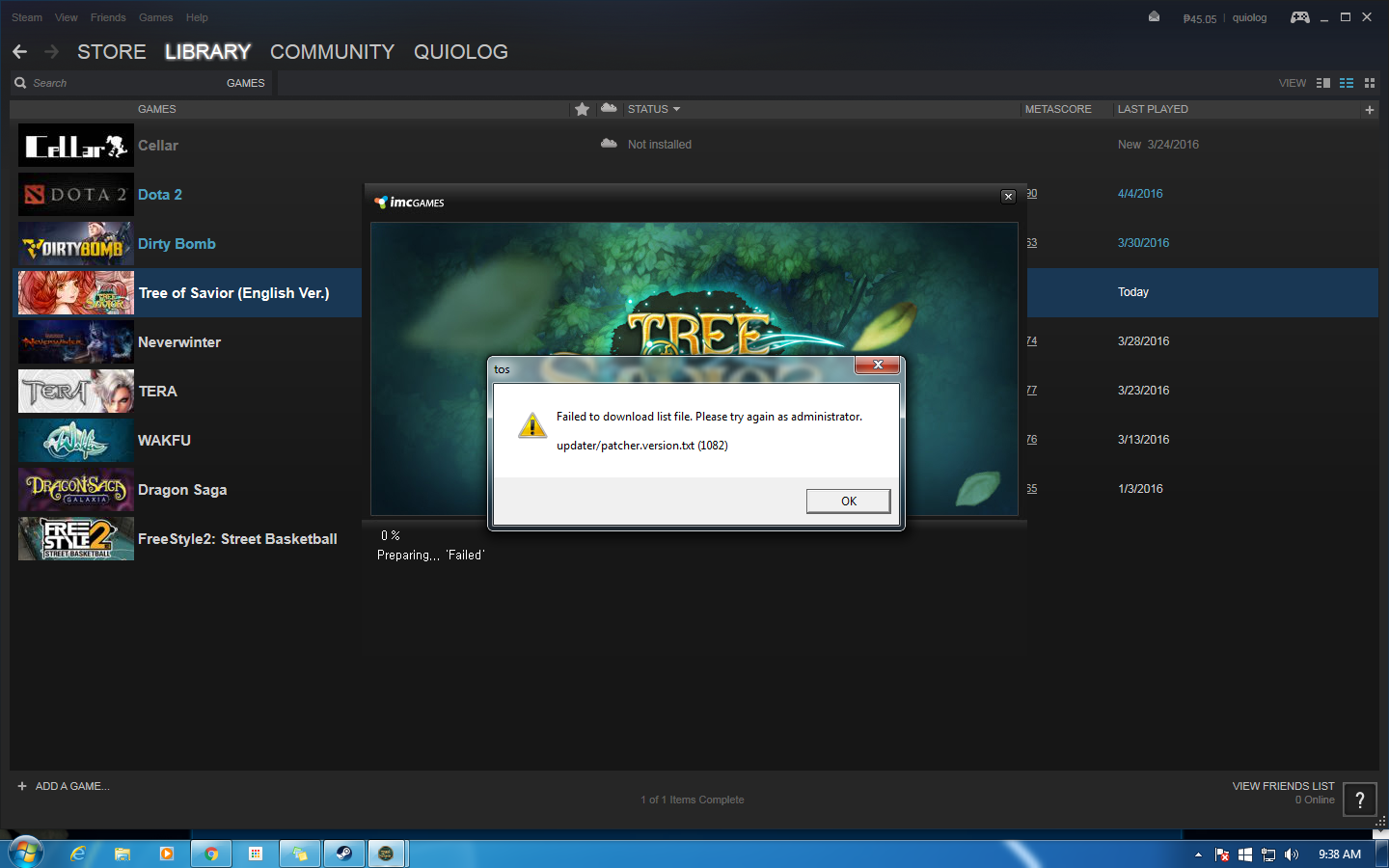Open the Games menu

click(155, 17)
